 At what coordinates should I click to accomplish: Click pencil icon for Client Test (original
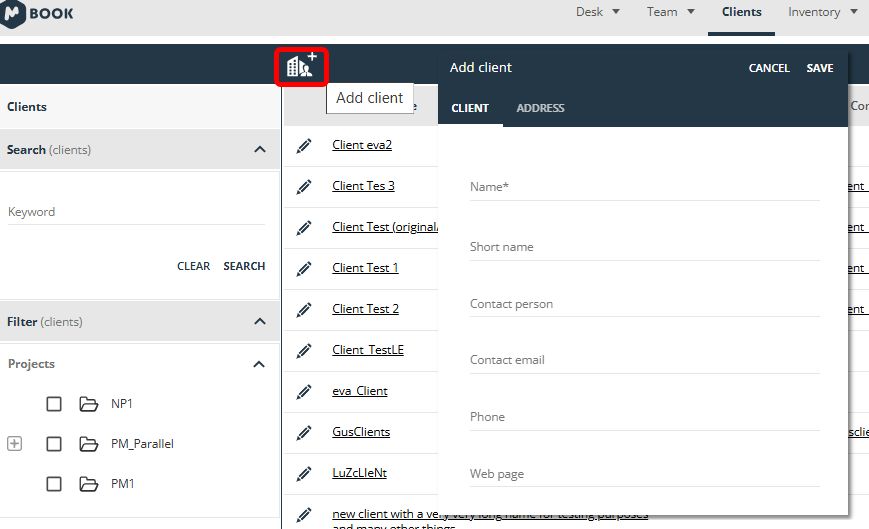click(x=304, y=228)
